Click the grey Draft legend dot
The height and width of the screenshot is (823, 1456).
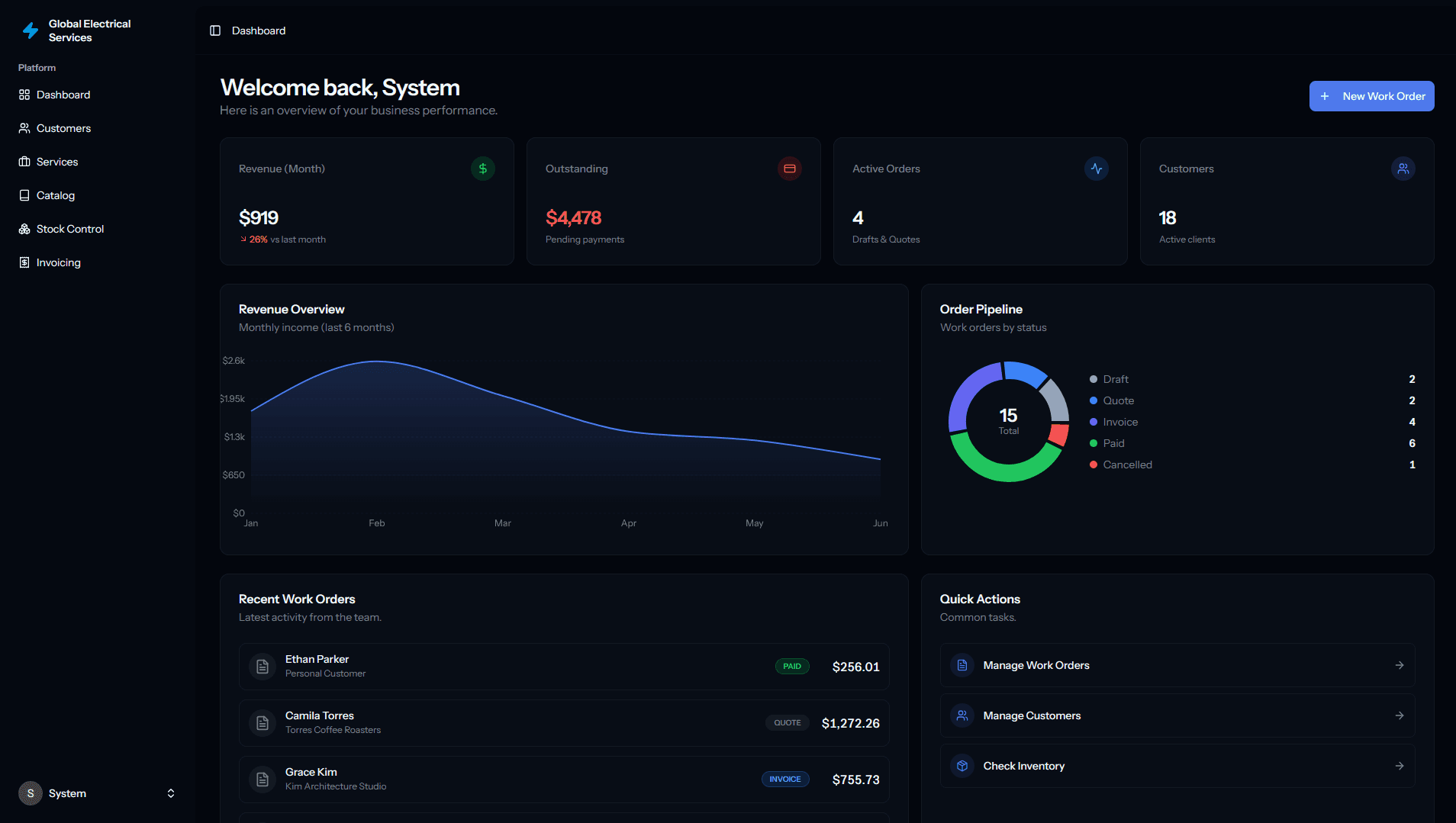pos(1094,379)
